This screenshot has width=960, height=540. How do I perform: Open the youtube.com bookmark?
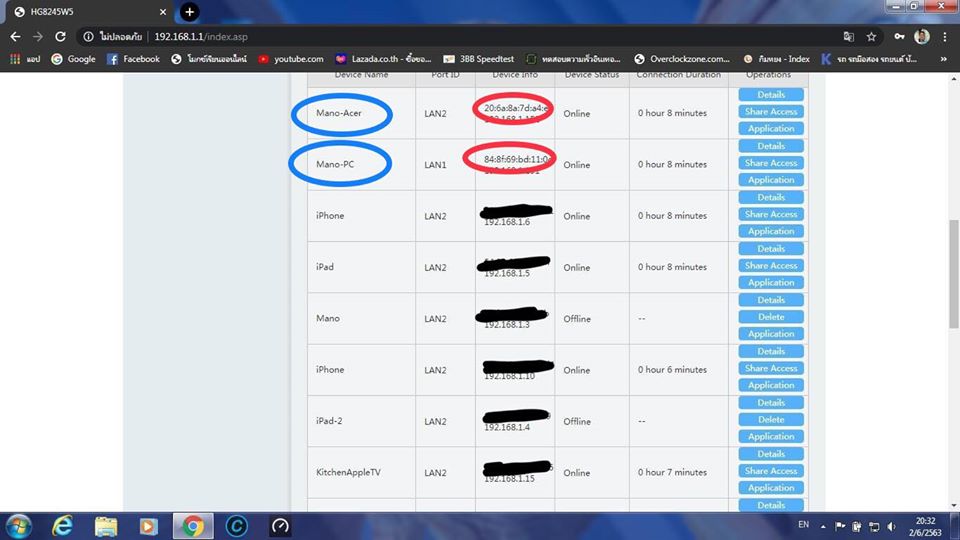291,59
